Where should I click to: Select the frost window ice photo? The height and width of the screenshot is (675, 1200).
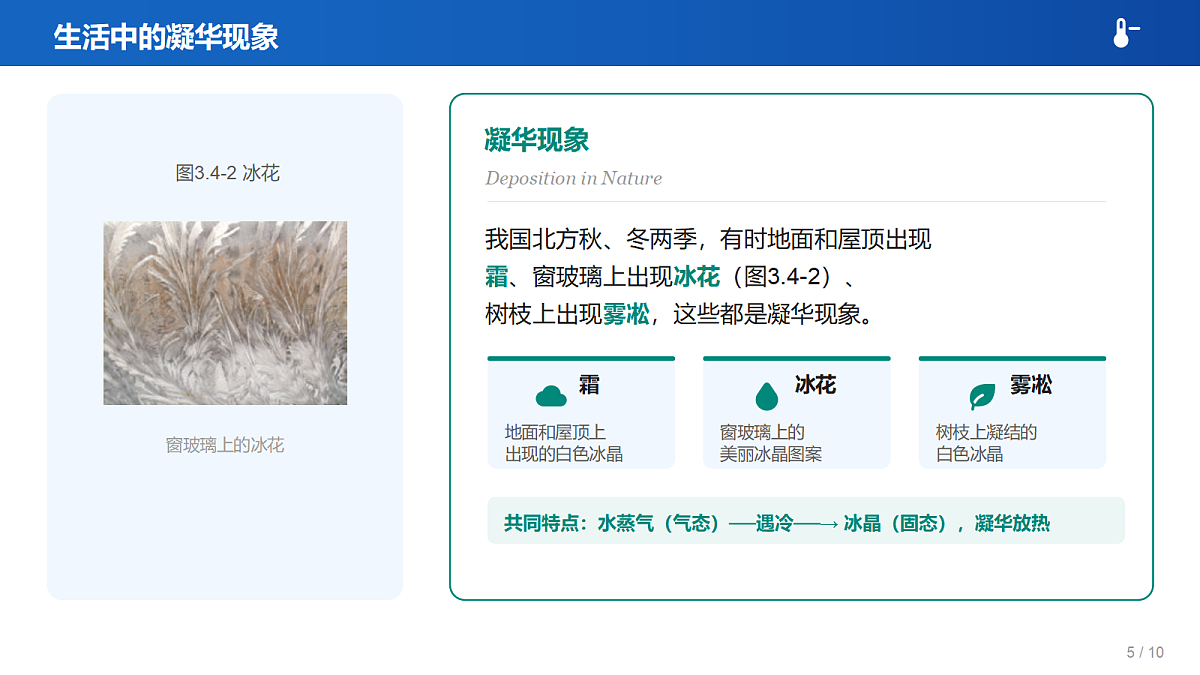(225, 313)
